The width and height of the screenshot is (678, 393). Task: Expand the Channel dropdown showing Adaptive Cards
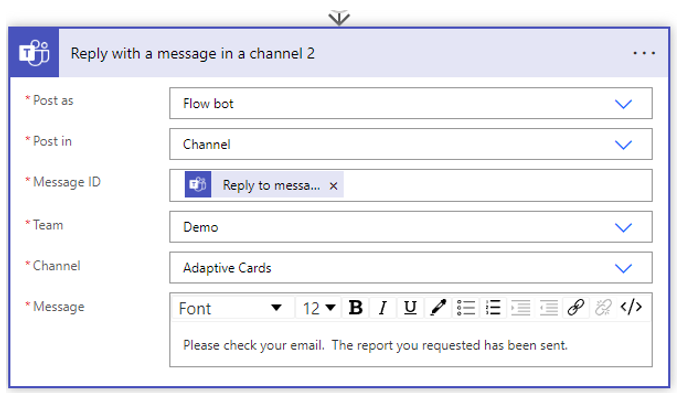pos(623,268)
